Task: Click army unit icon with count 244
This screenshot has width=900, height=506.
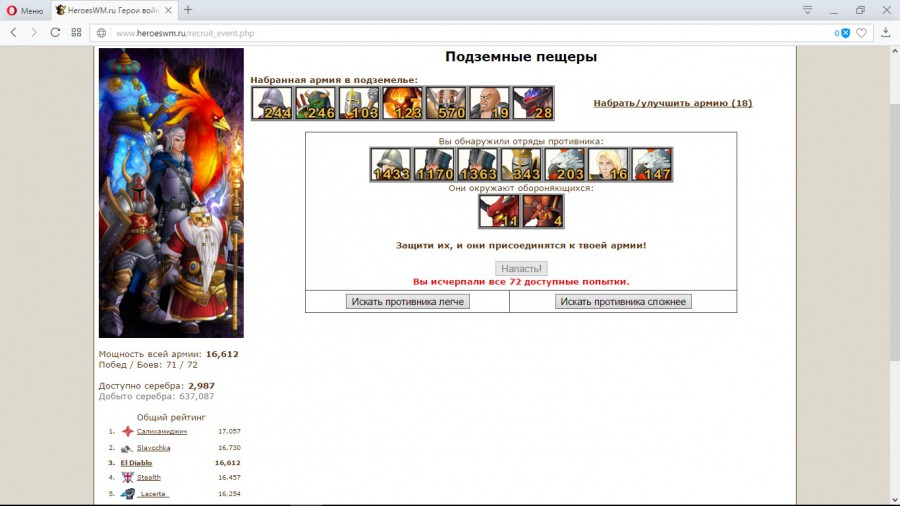Action: coord(271,103)
